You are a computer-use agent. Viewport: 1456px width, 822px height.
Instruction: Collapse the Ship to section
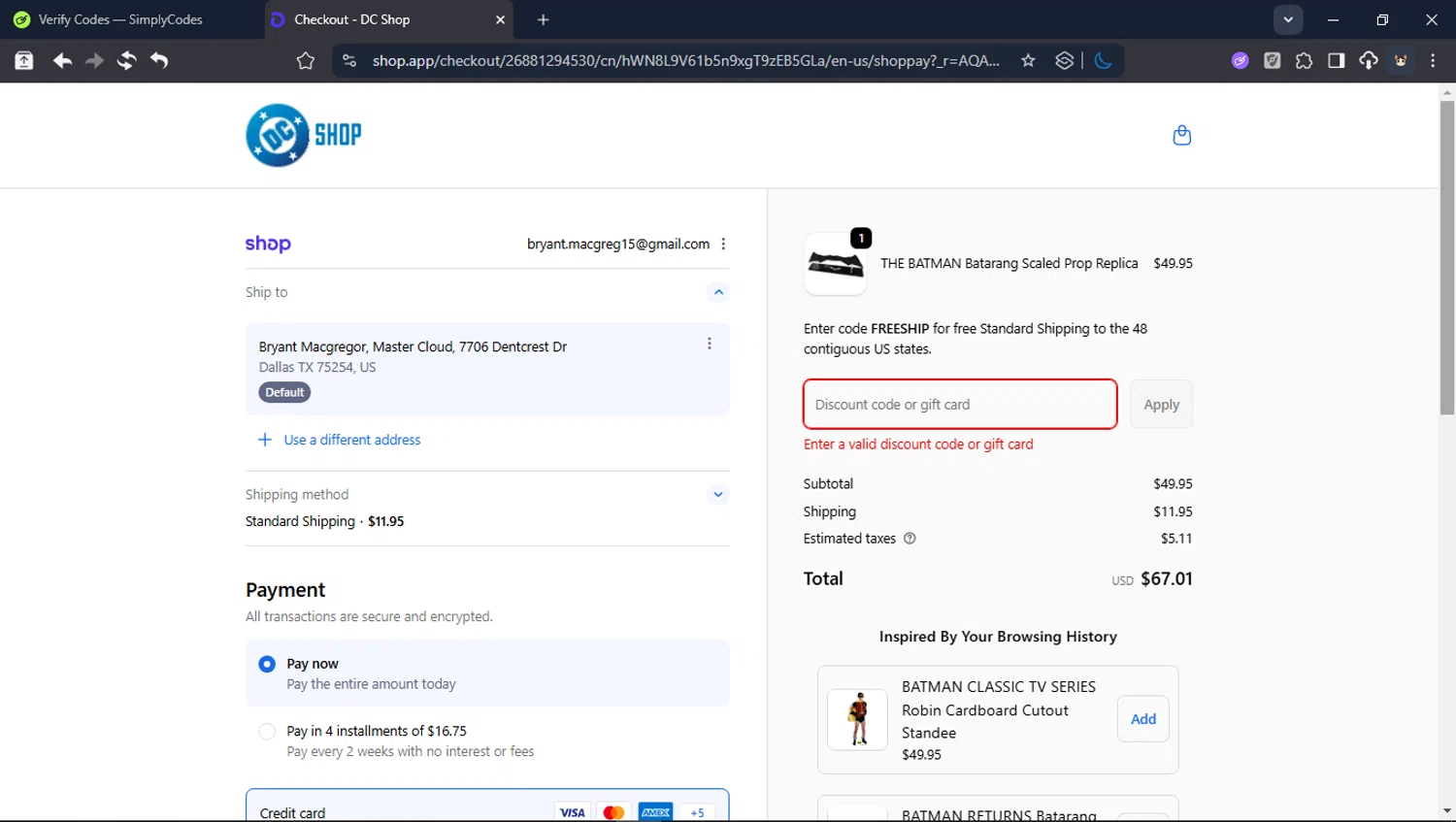pyautogui.click(x=718, y=292)
